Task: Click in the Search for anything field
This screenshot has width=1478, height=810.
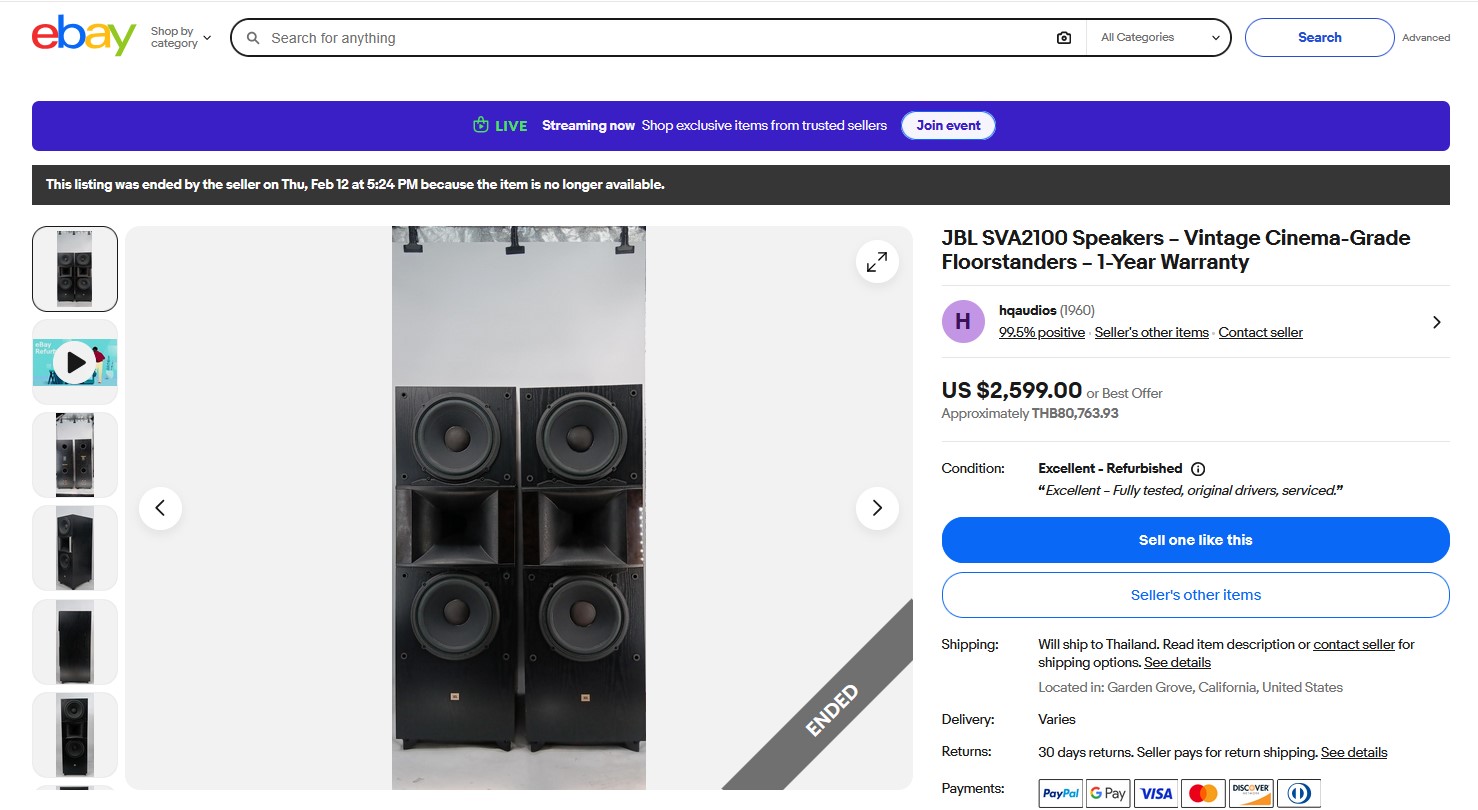Action: [650, 38]
